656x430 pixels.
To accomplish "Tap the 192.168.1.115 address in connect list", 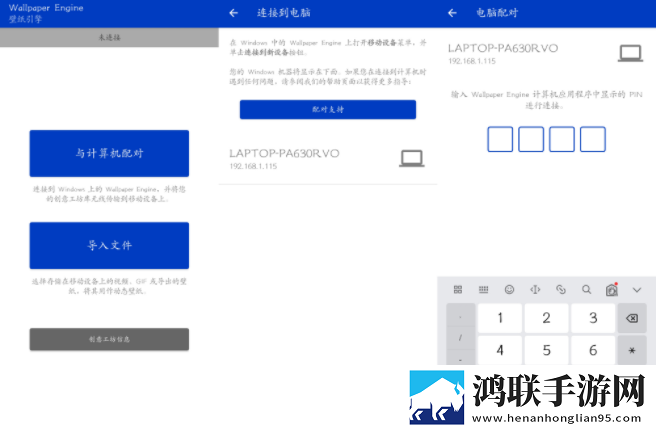I will pos(253,166).
